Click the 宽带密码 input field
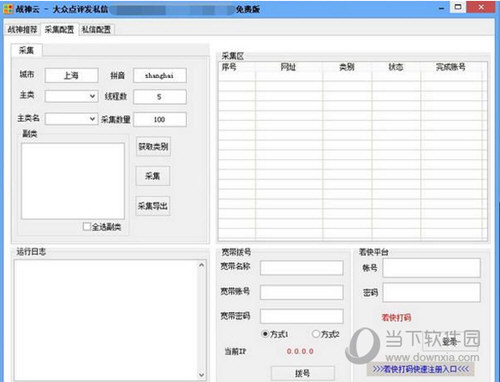 coord(302,316)
